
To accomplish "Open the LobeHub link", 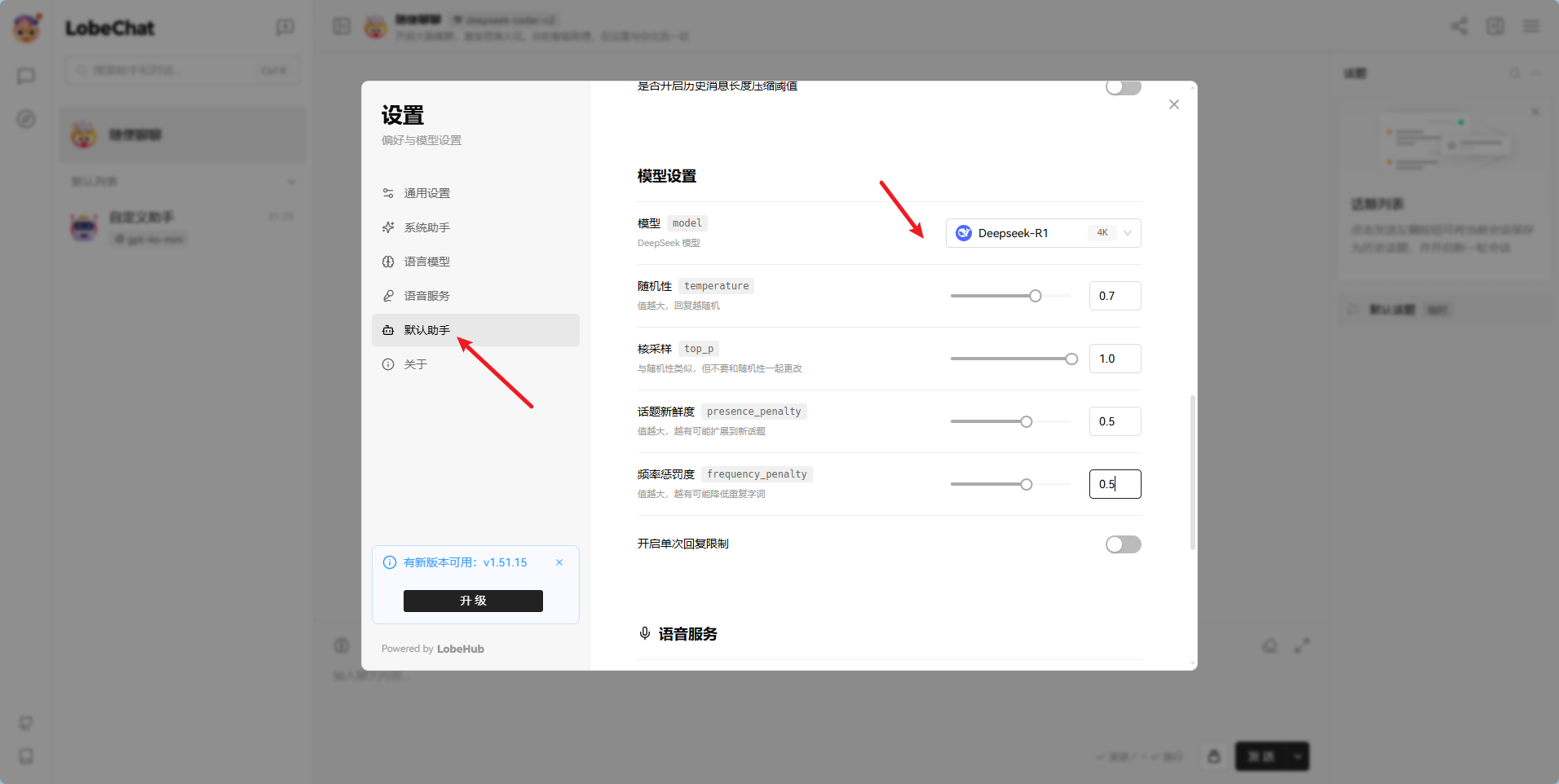I will tap(461, 649).
